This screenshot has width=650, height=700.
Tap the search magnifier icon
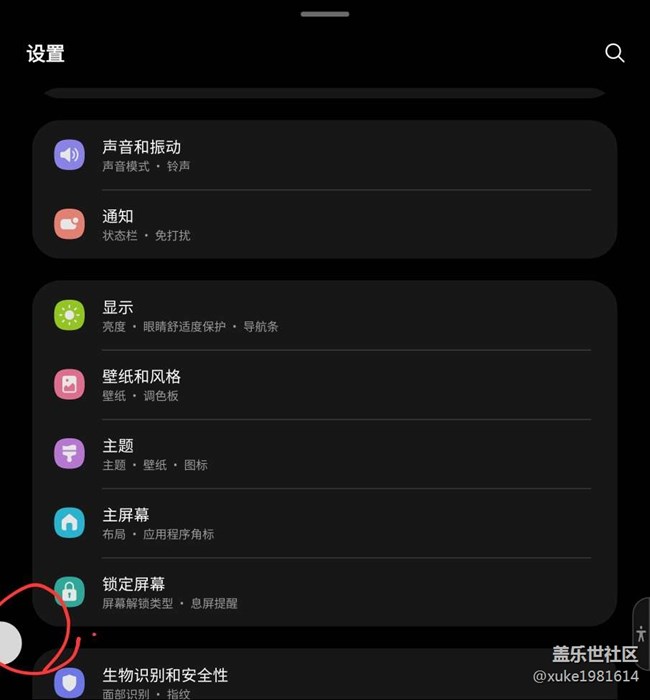pyautogui.click(x=614, y=53)
